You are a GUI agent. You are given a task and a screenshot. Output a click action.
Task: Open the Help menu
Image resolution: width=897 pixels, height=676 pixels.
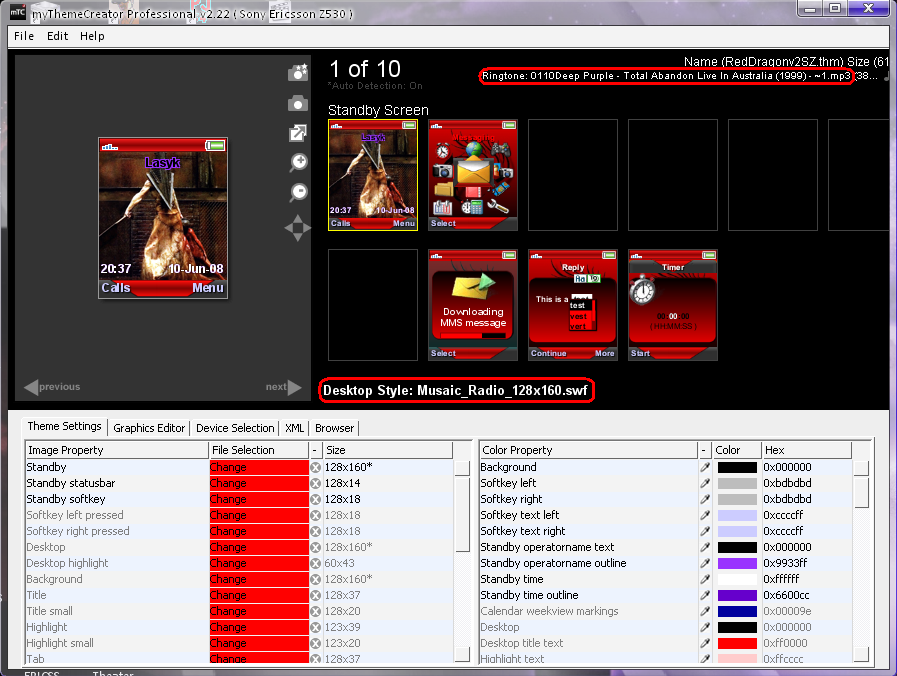pos(92,36)
